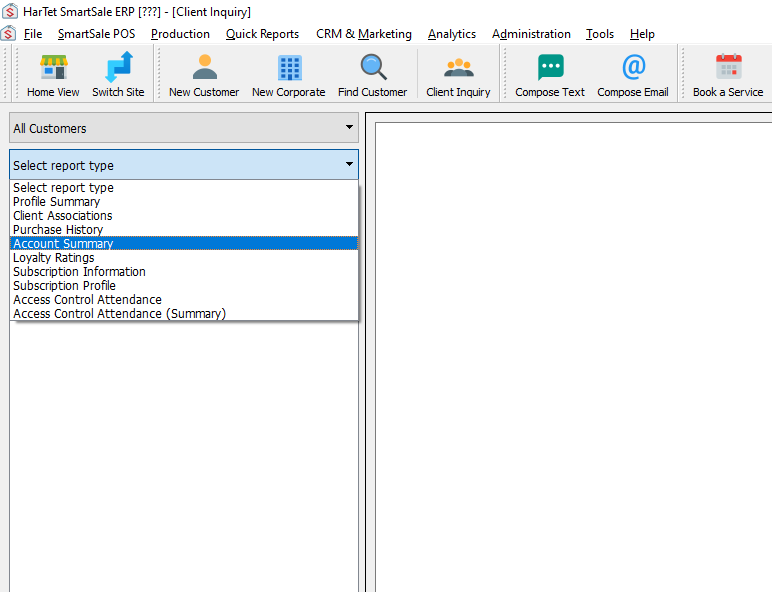
Task: Click the empty report display area
Action: [570, 350]
